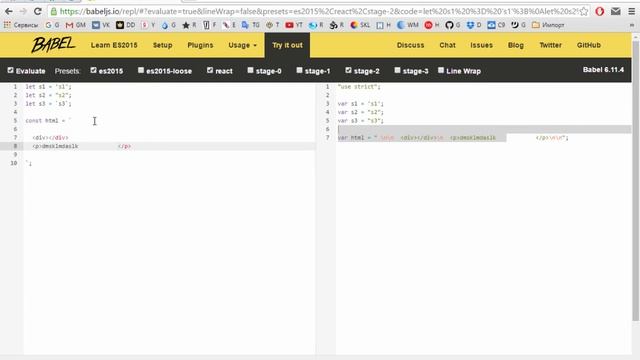Open the 'Y' bookmark

tap(148, 25)
